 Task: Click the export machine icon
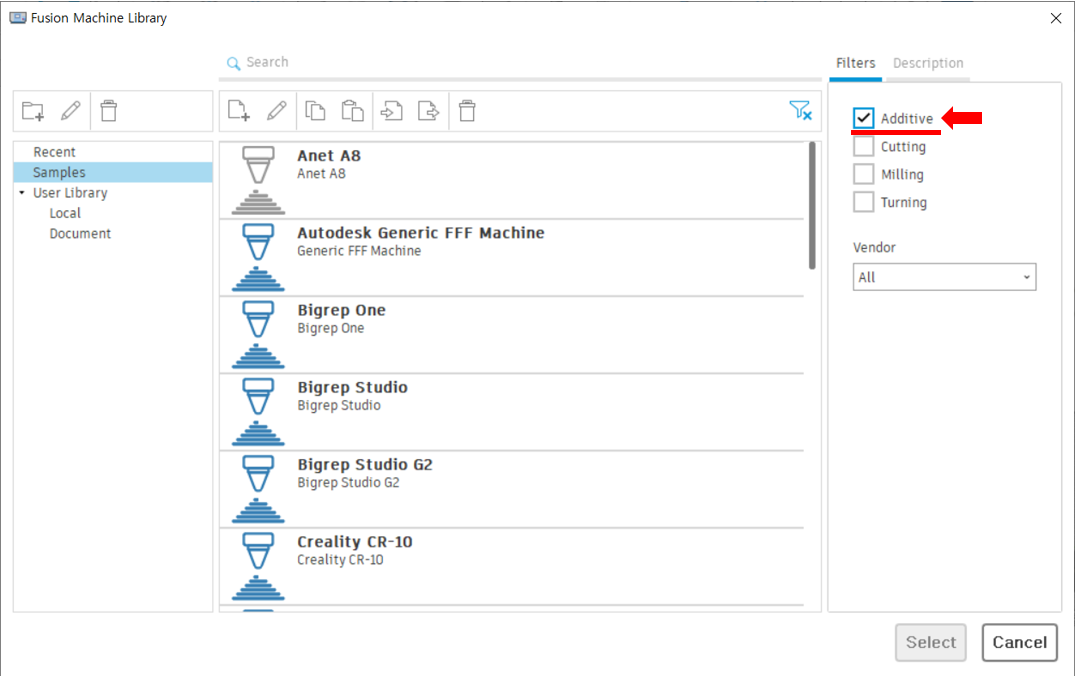coord(429,110)
